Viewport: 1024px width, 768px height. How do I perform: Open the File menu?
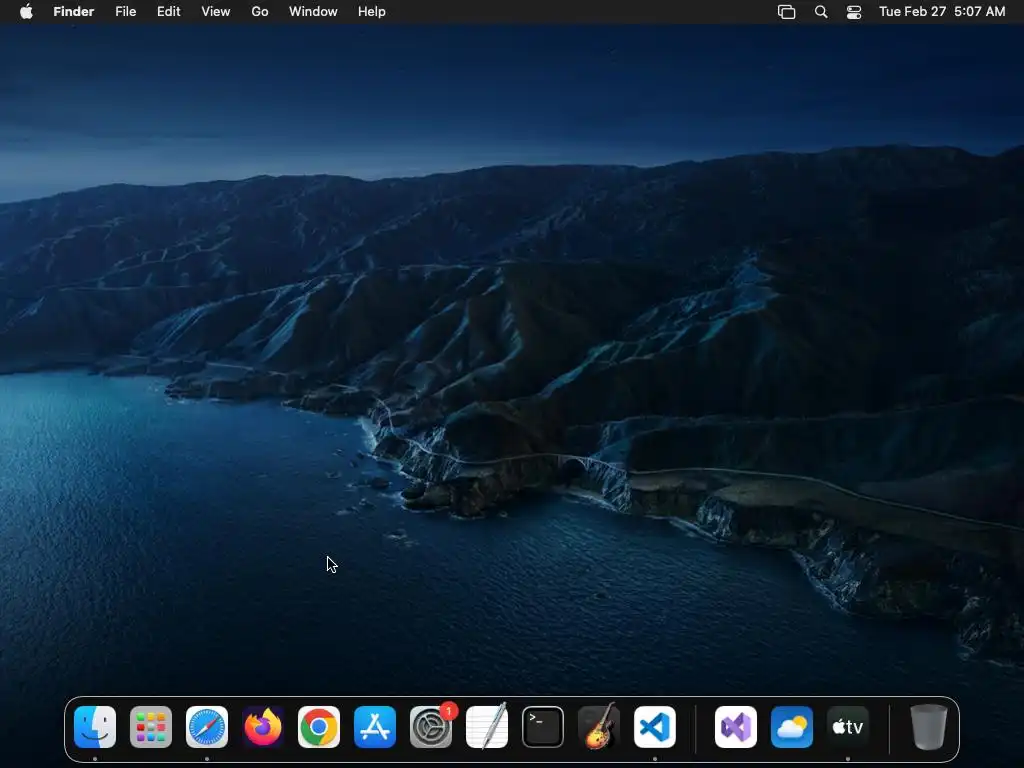pos(126,12)
